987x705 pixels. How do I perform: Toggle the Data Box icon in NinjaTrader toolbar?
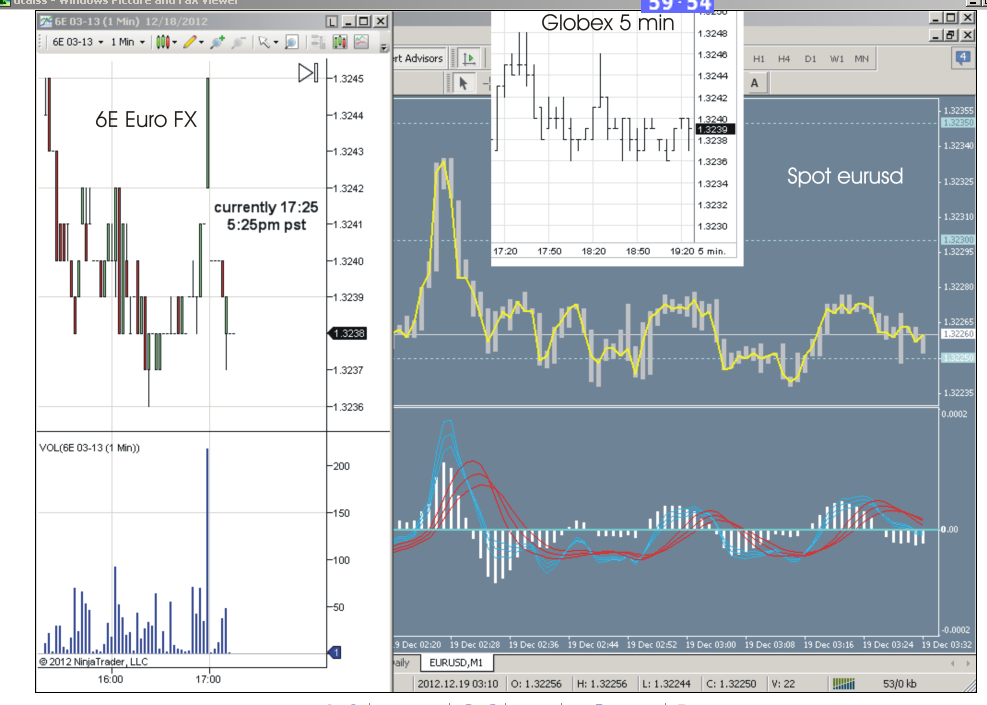(x=319, y=42)
